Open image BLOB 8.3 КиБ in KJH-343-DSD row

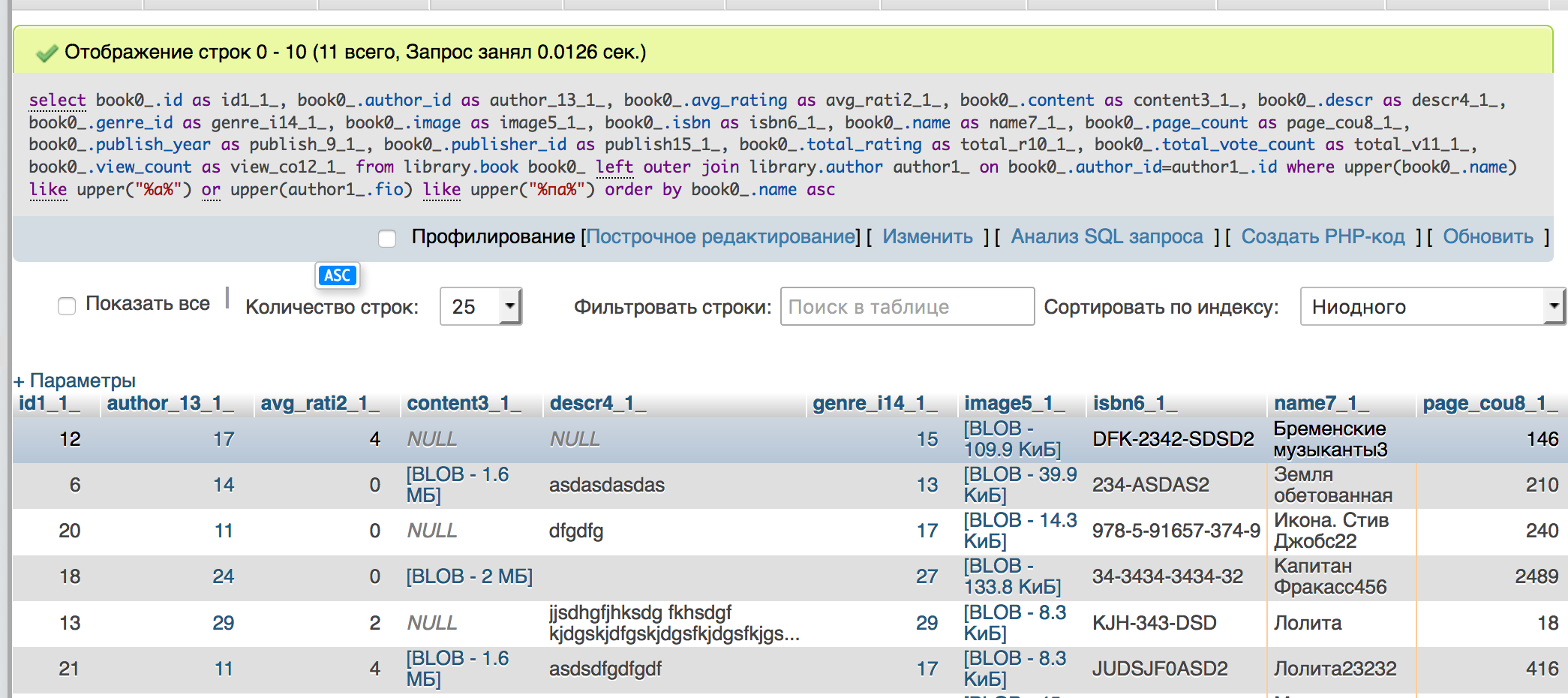point(1015,623)
